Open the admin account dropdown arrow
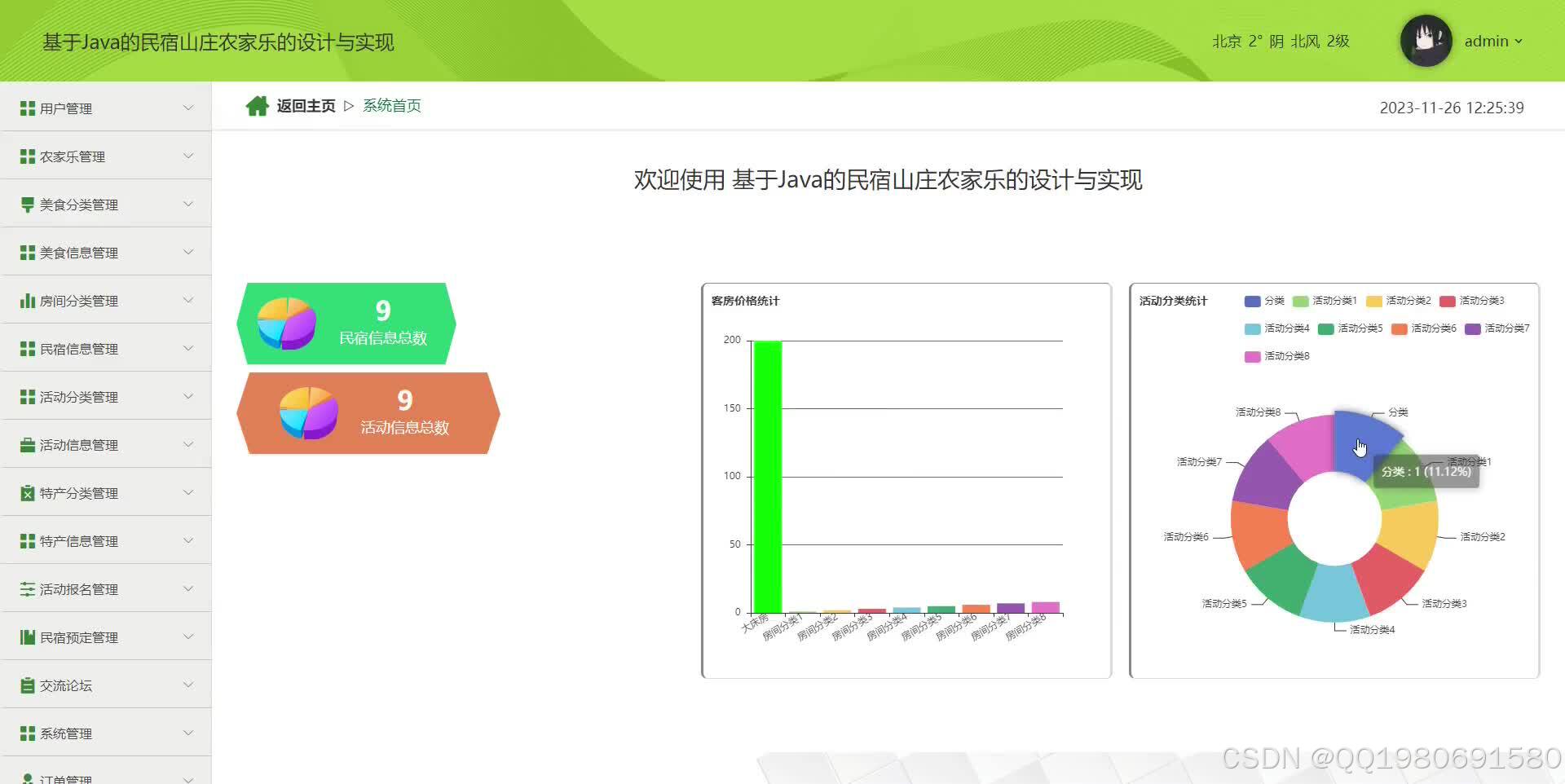This screenshot has width=1565, height=784. (1519, 42)
